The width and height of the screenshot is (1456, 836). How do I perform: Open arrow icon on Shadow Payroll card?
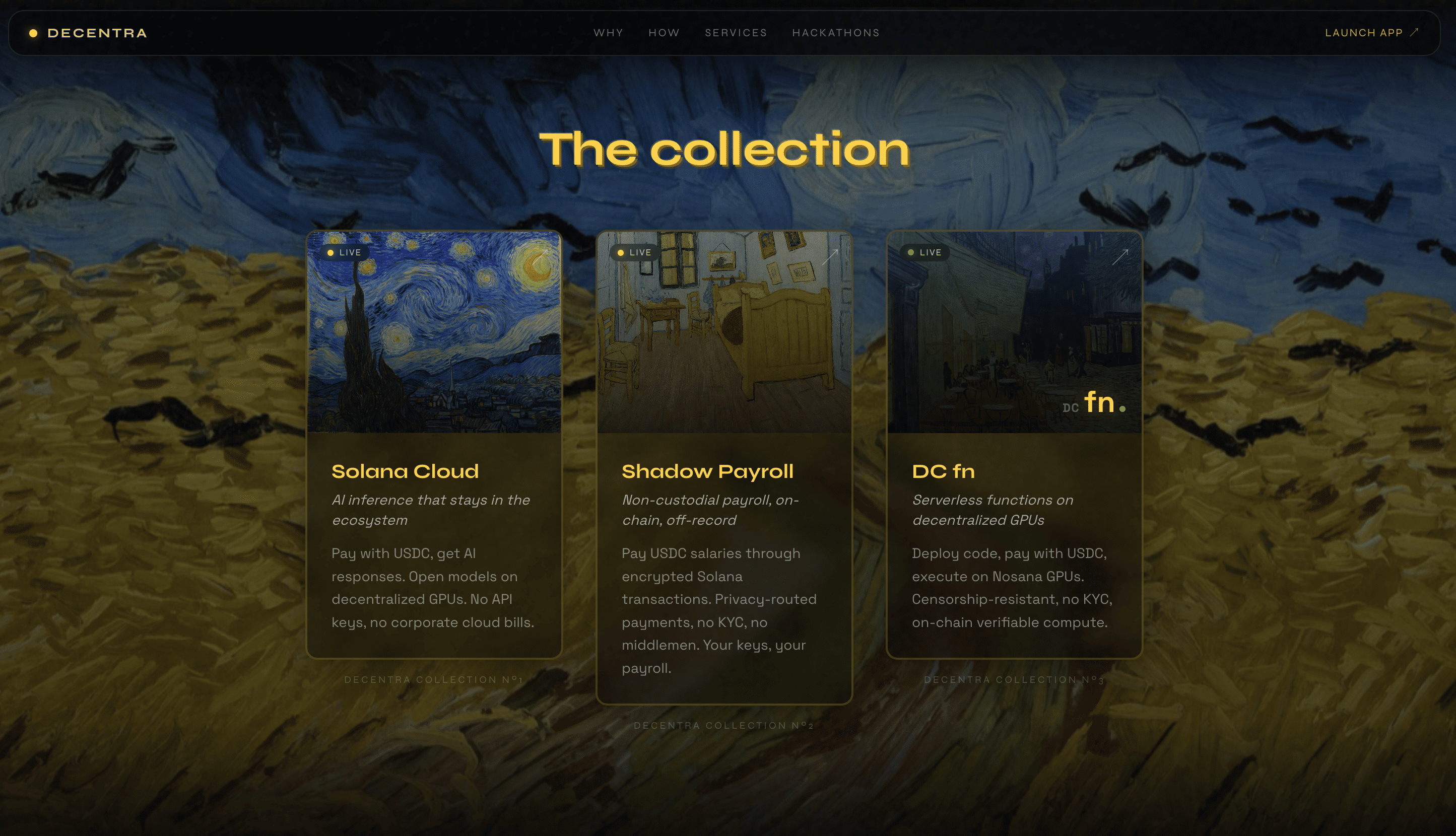point(830,257)
